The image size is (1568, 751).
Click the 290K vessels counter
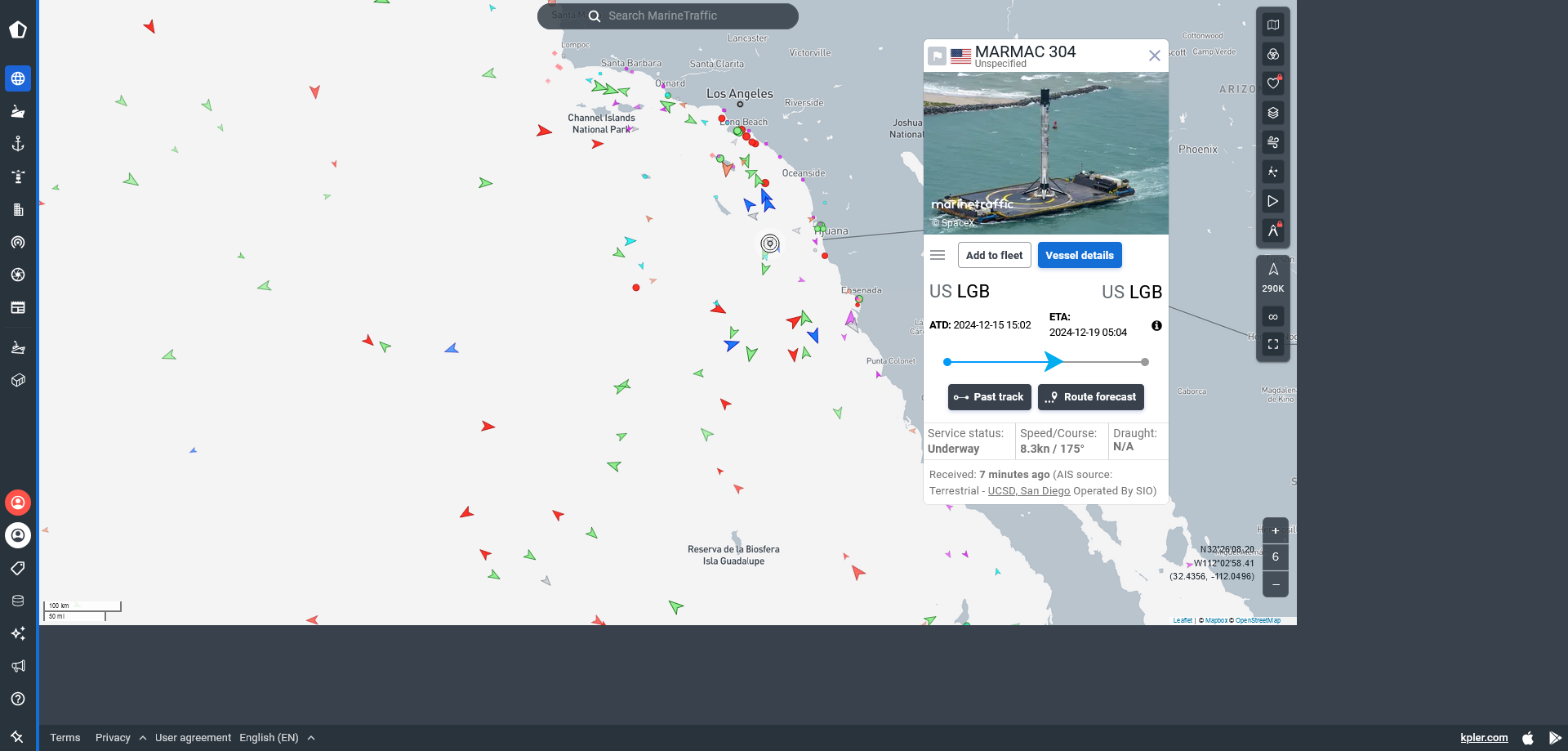[x=1273, y=278]
